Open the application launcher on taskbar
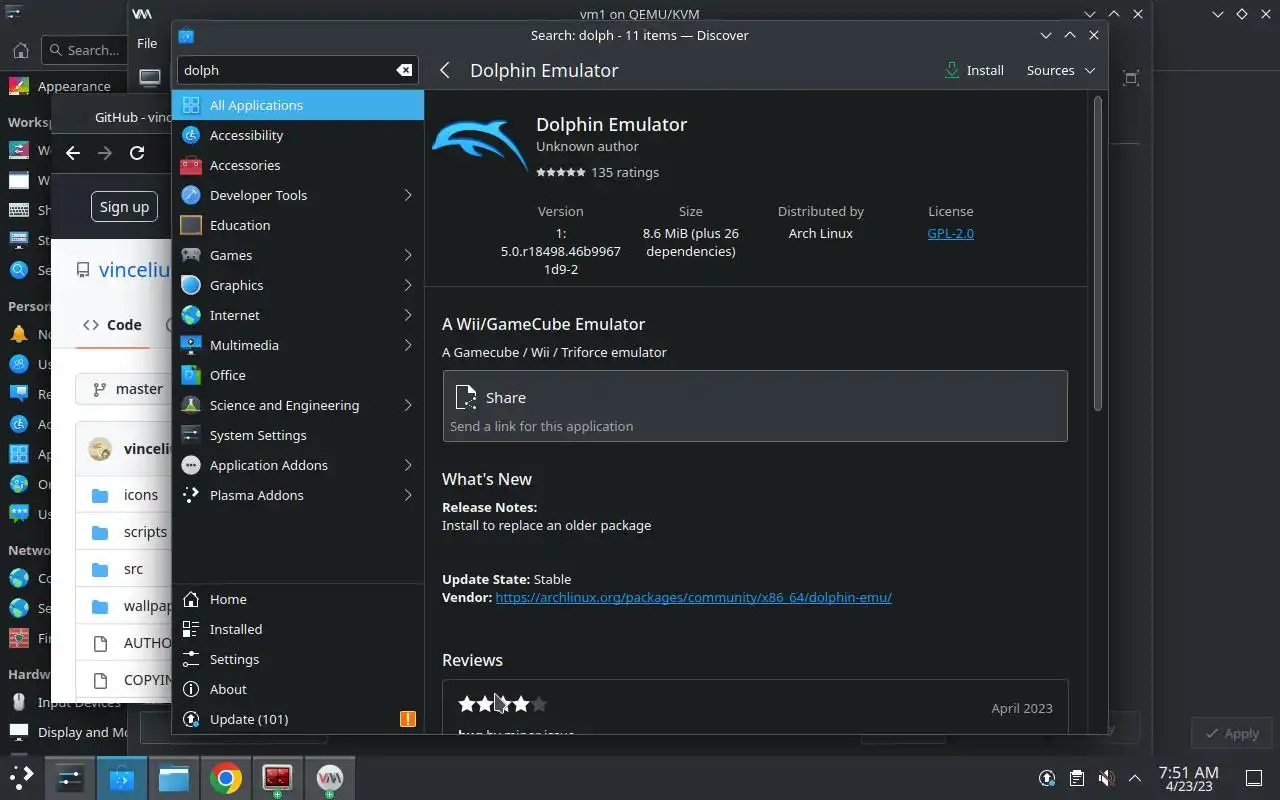The width and height of the screenshot is (1280, 800). [x=21, y=777]
